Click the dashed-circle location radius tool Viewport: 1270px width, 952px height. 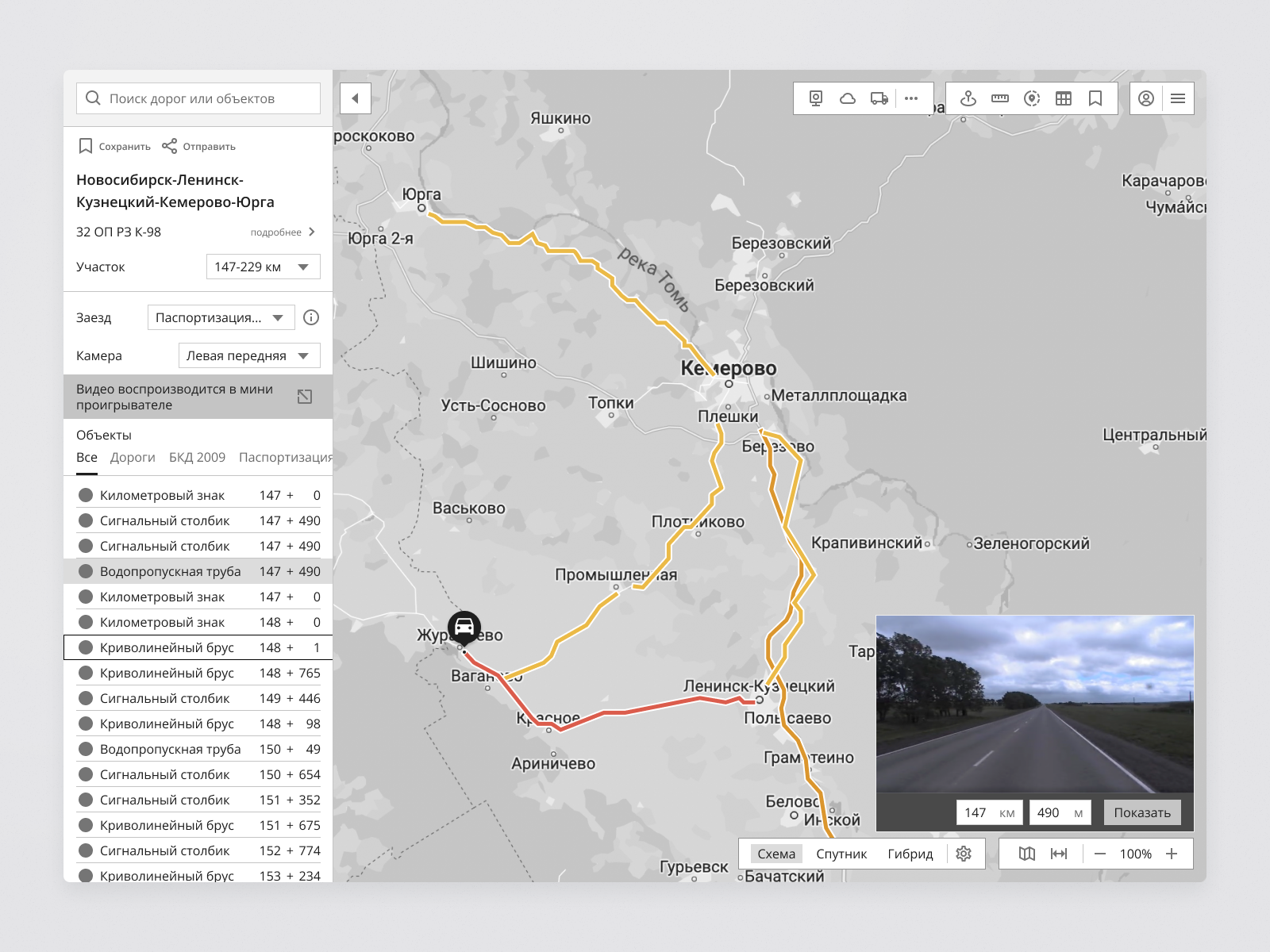(1032, 98)
